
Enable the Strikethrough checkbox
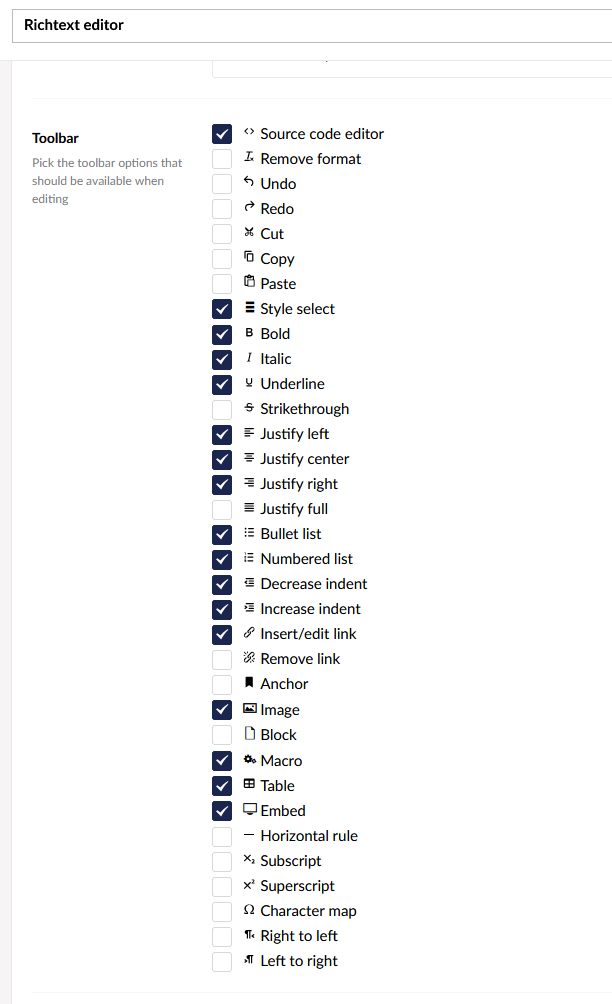pos(222,409)
